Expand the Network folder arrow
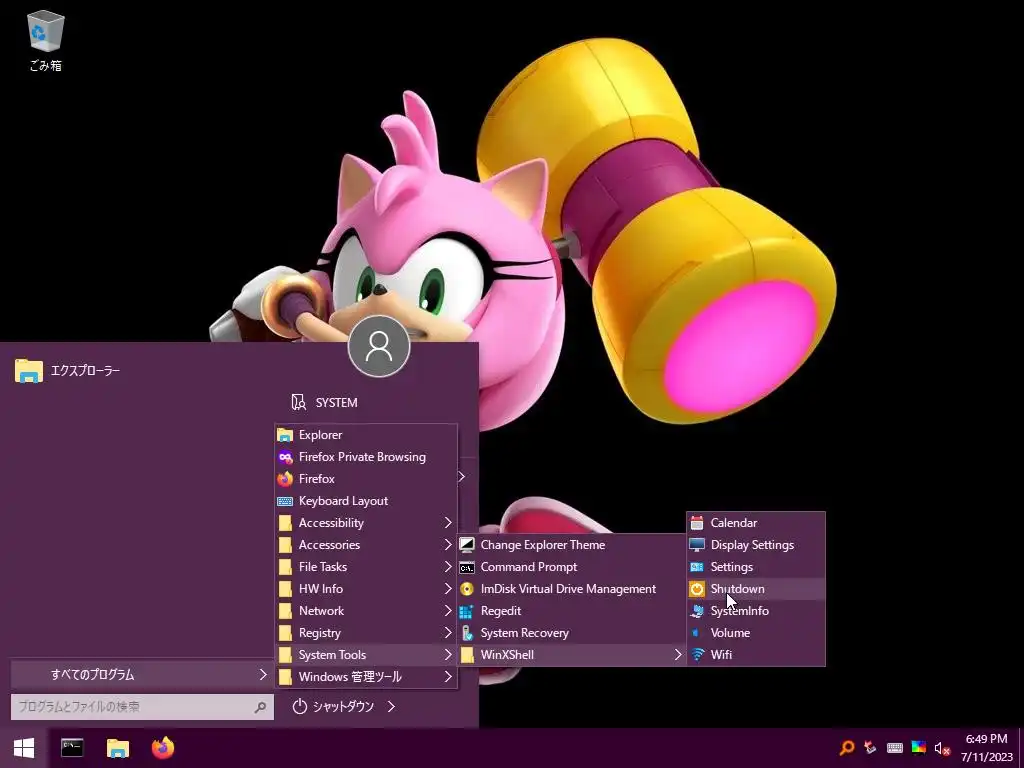Image resolution: width=1024 pixels, height=768 pixels. click(448, 611)
